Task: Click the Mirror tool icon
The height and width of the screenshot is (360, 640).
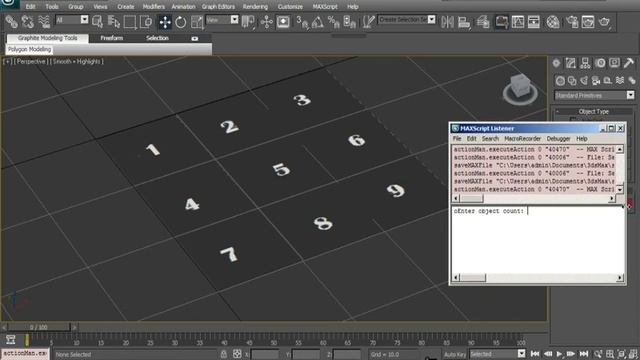Action: coord(447,22)
